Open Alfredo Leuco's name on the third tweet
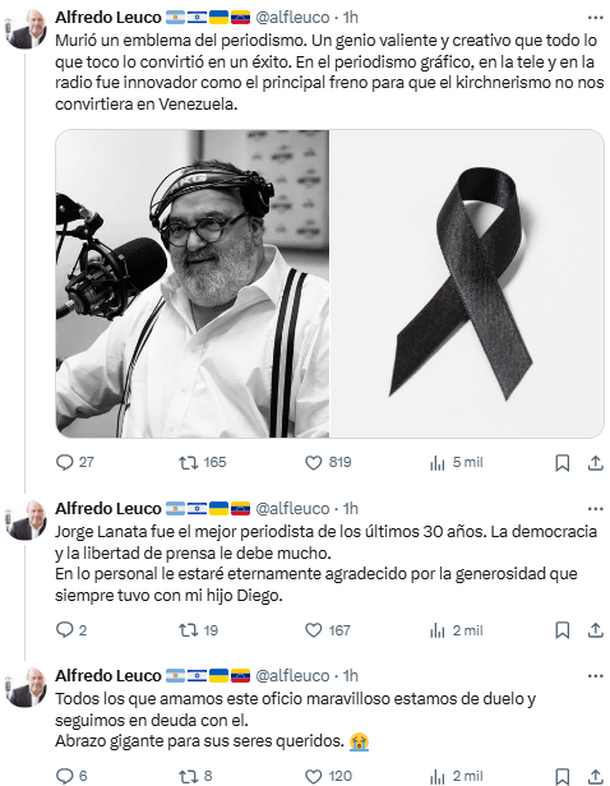The height and width of the screenshot is (786, 610). pyautogui.click(x=108, y=676)
